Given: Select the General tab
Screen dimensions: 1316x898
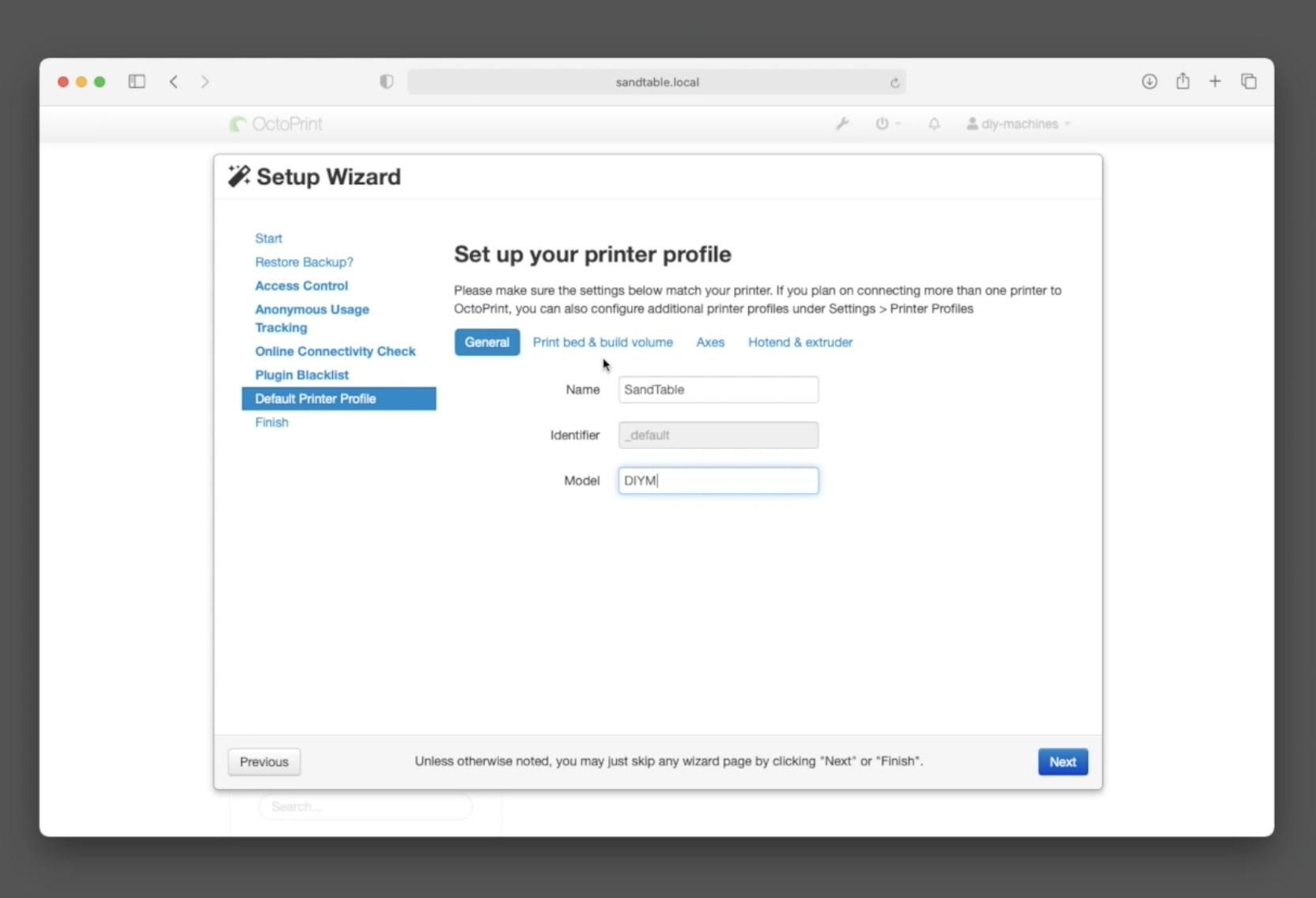Looking at the screenshot, I should [x=487, y=342].
